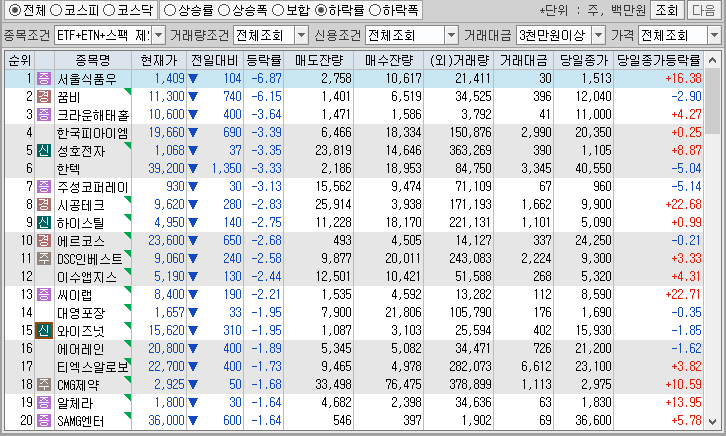Select the 하락폭 radio option
This screenshot has width=726, height=436.
pyautogui.click(x=375, y=10)
